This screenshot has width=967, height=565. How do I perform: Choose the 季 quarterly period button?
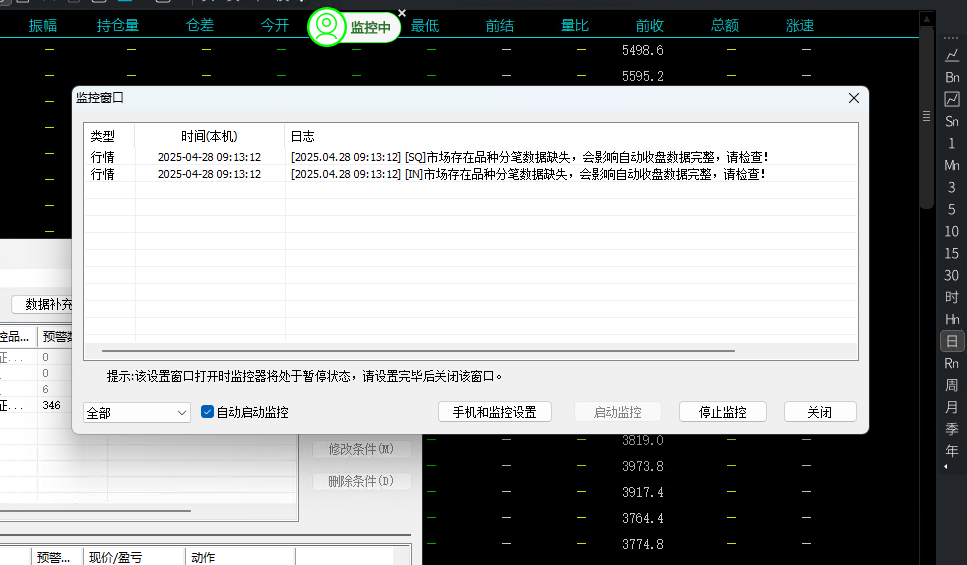tap(952, 429)
